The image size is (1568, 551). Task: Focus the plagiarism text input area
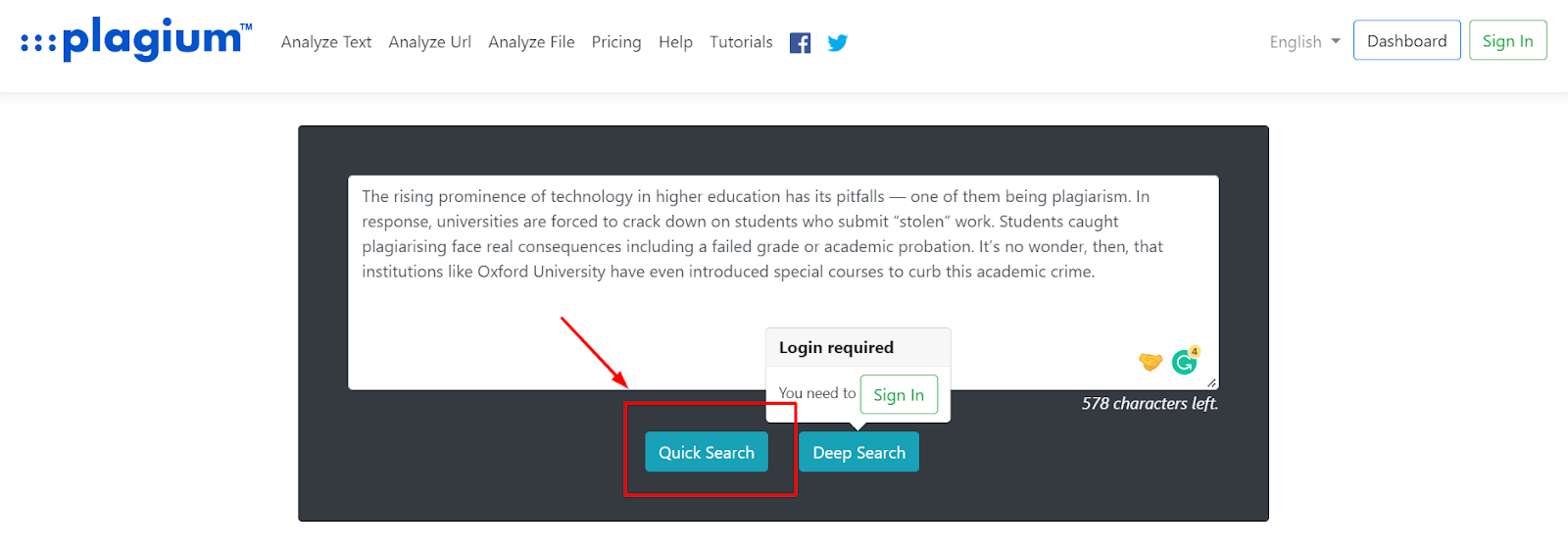[x=686, y=314]
